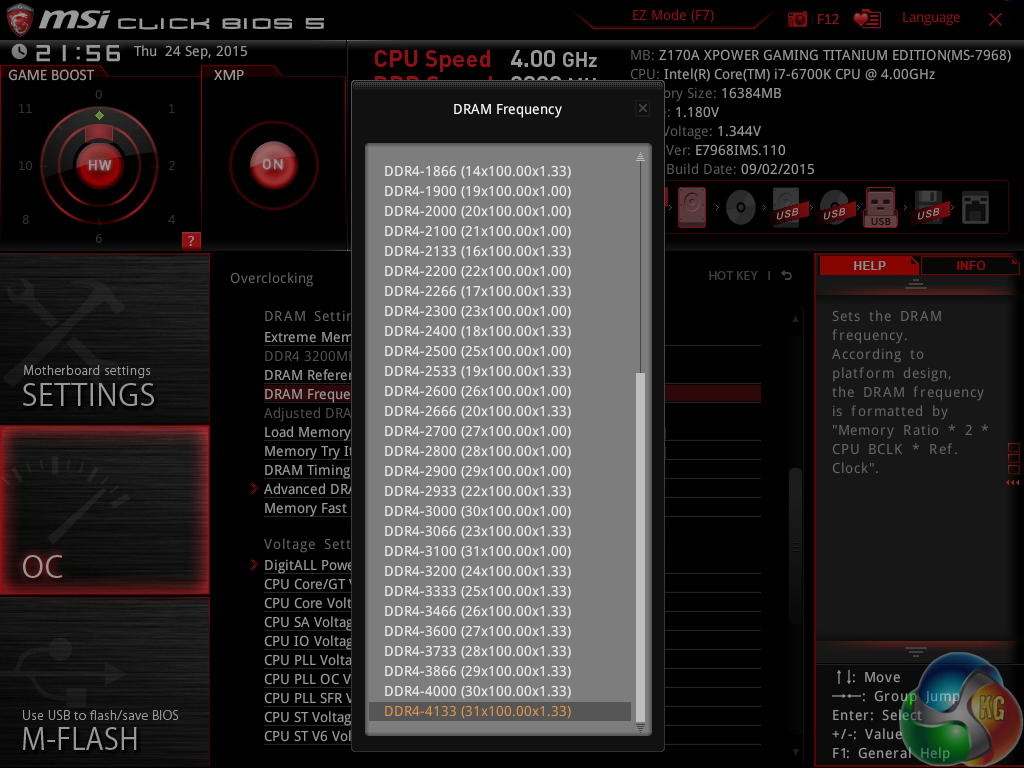Click the screenshot camera F12 icon

coord(797,19)
